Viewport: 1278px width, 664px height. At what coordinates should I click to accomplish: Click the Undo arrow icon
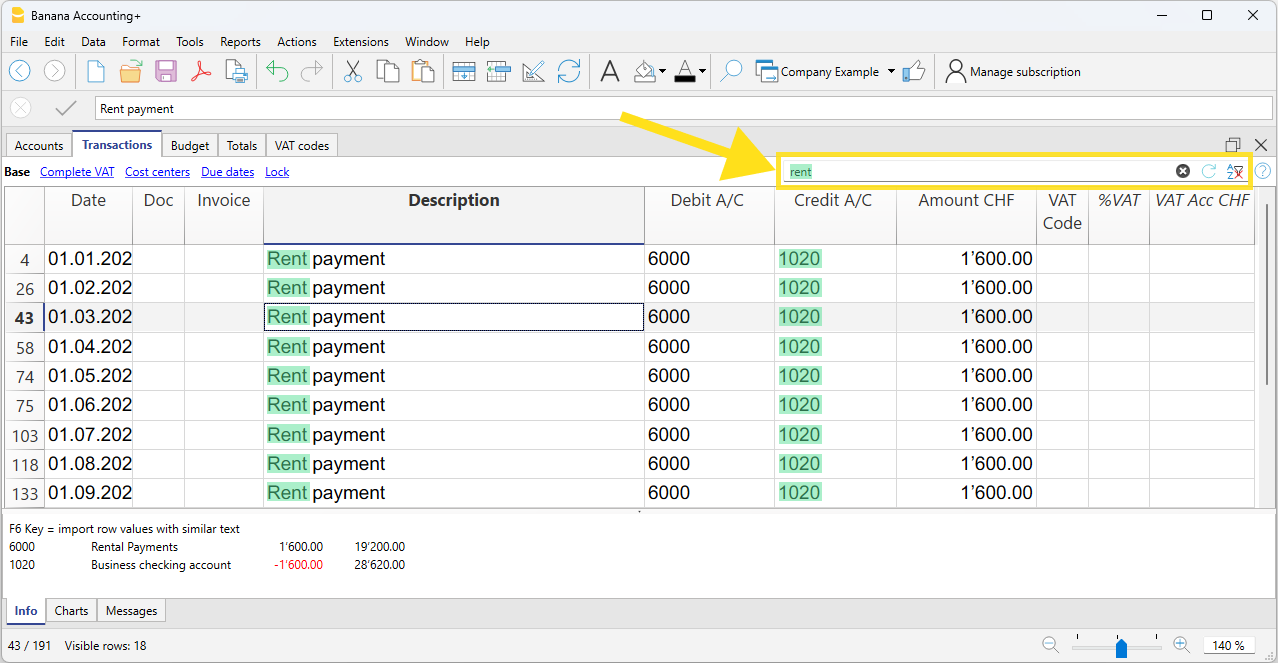277,72
